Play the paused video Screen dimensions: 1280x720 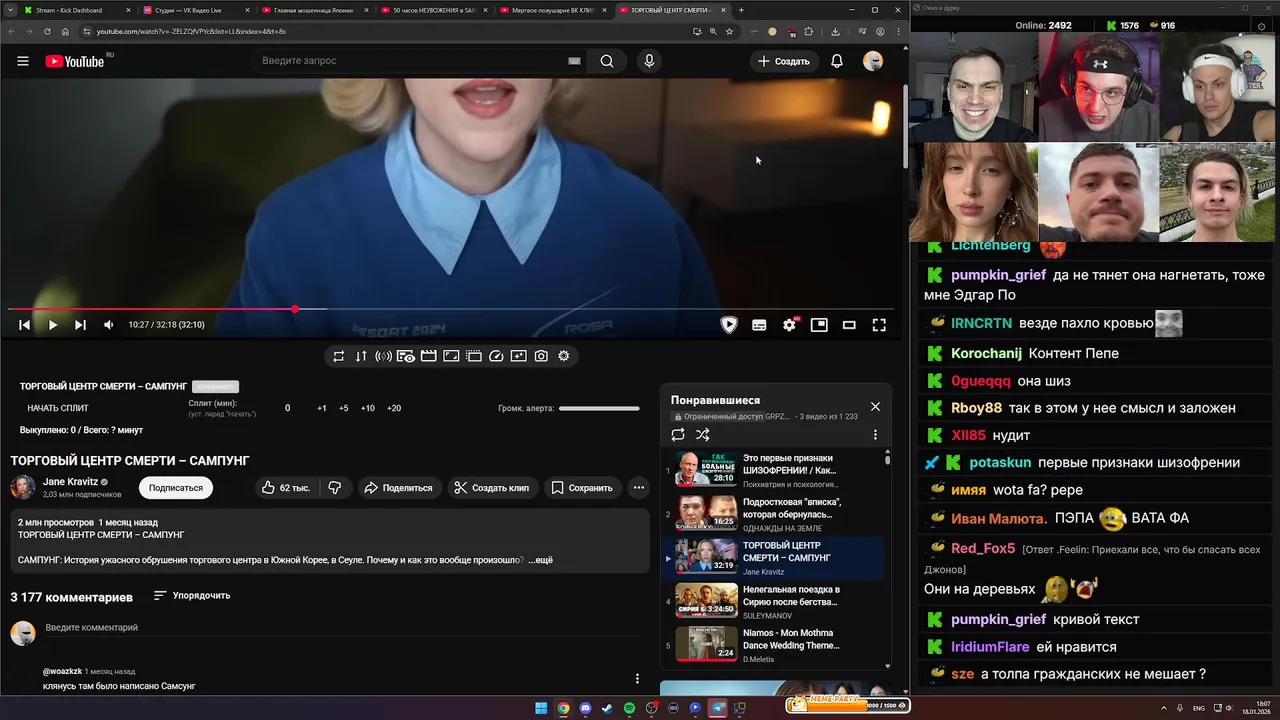pyautogui.click(x=53, y=325)
